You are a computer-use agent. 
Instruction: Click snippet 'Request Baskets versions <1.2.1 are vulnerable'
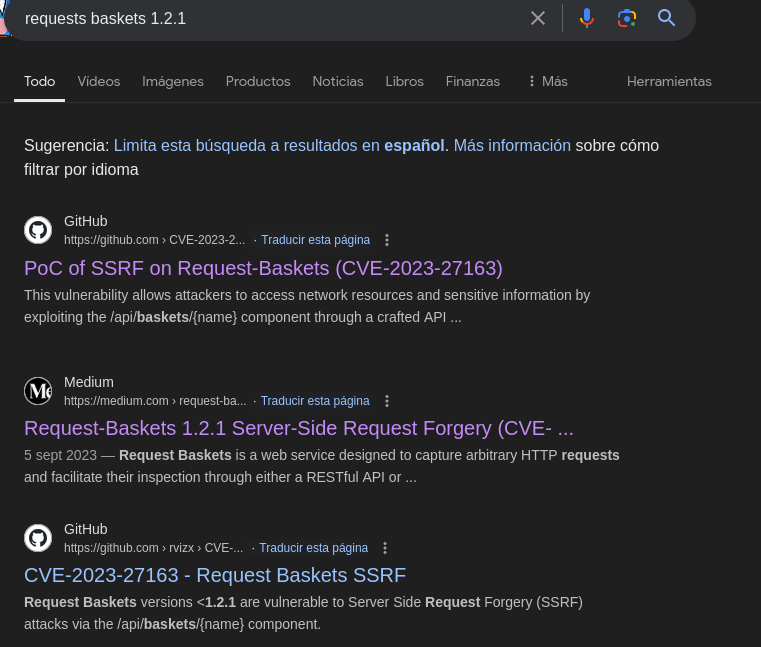tap(303, 613)
